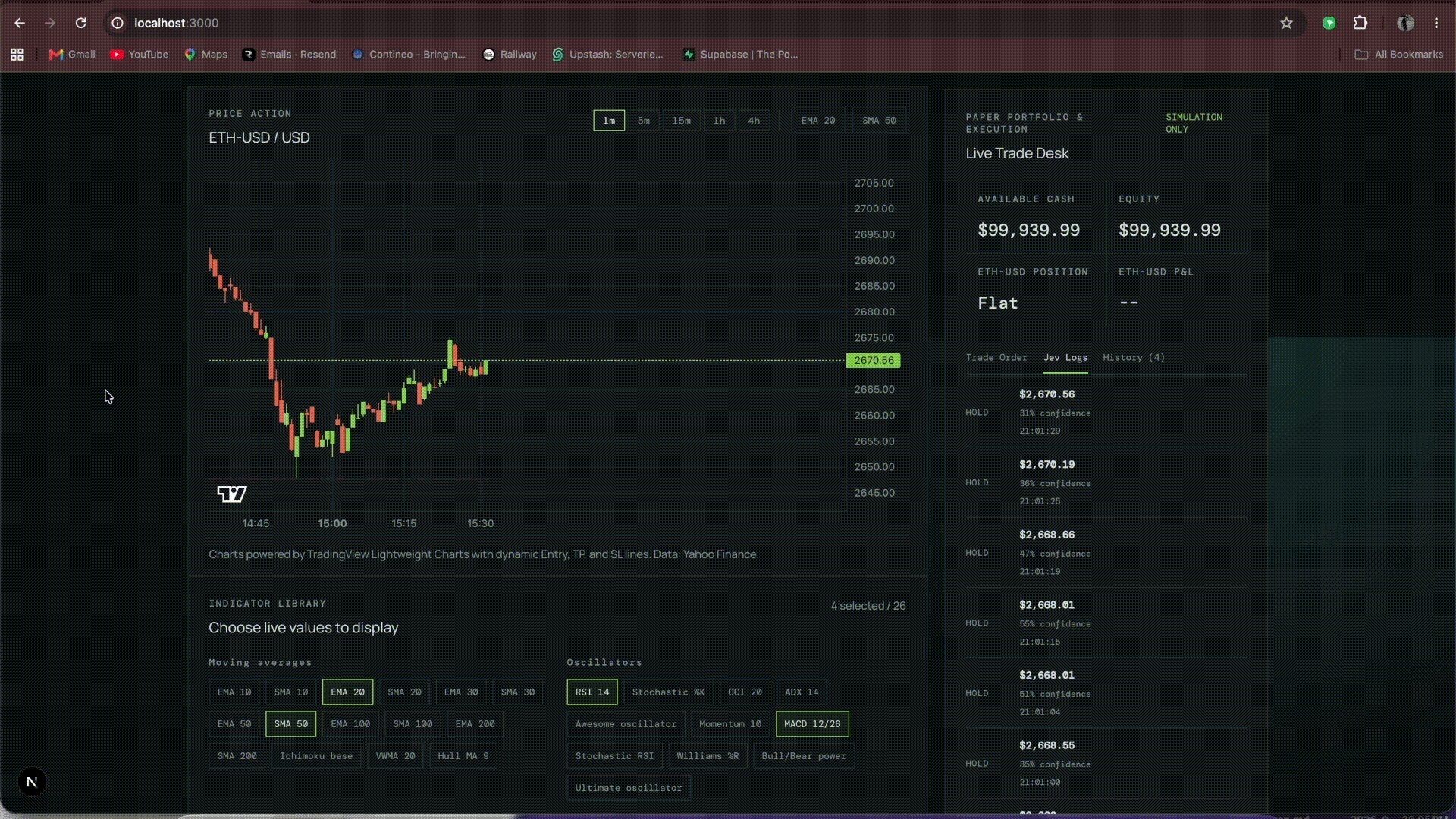Open the Next.js dev tools N badge
The width and height of the screenshot is (1456, 819).
(32, 782)
